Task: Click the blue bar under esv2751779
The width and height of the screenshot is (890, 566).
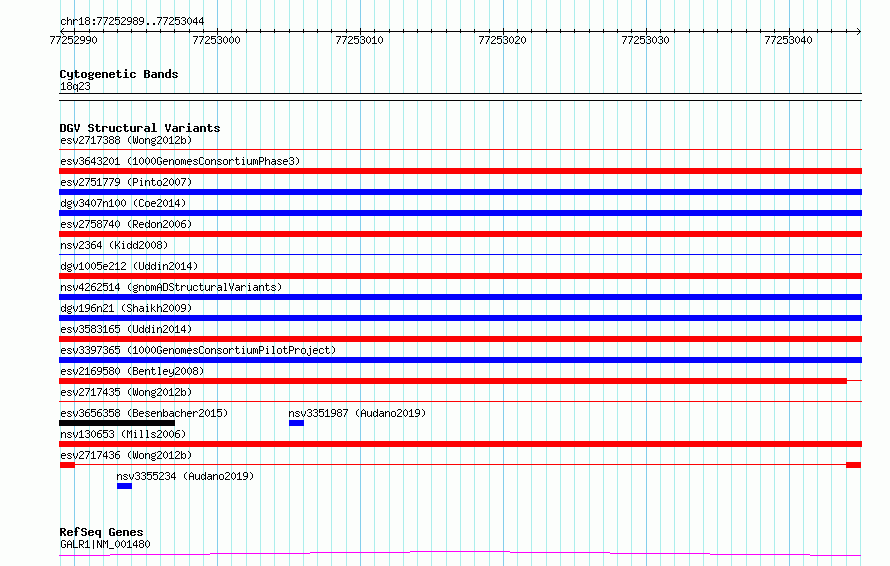Action: click(460, 192)
